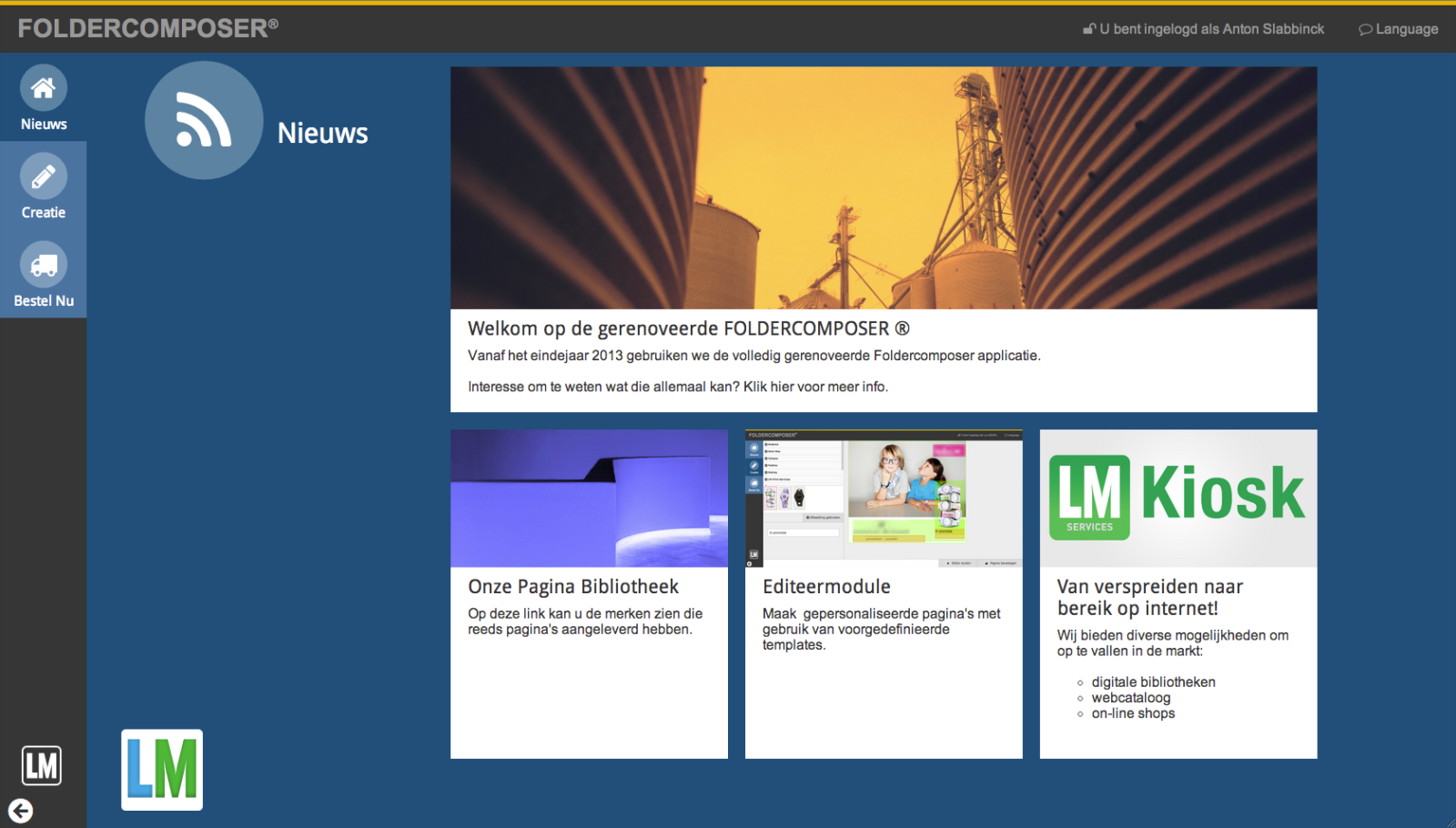
Task: Open the 'Welkom op de gerenoveerde FOLDERCOMPOSER' headline
Action: (689, 328)
